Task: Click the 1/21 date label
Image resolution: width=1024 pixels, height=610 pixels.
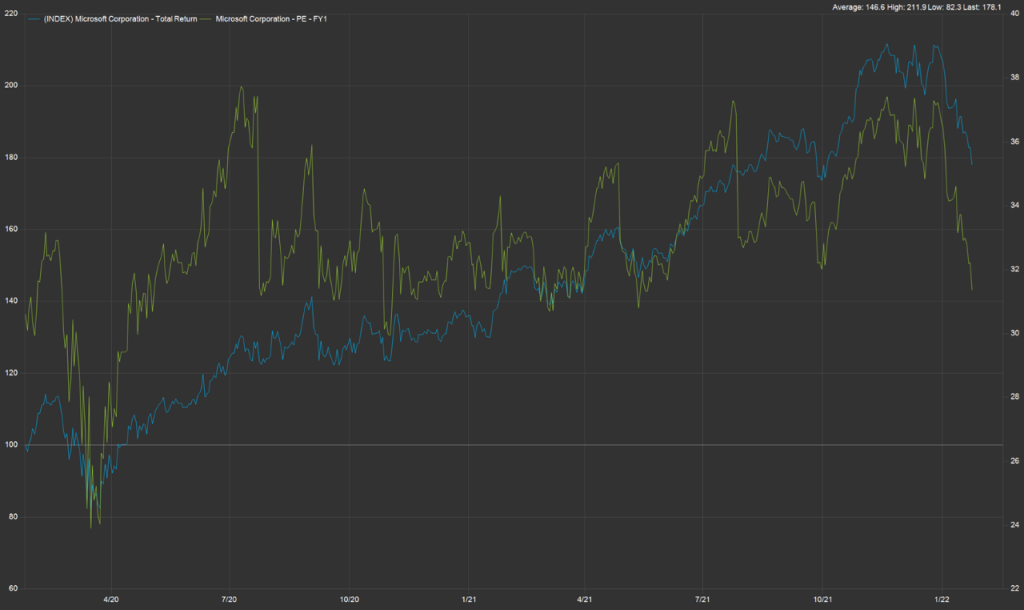Action: (x=469, y=599)
